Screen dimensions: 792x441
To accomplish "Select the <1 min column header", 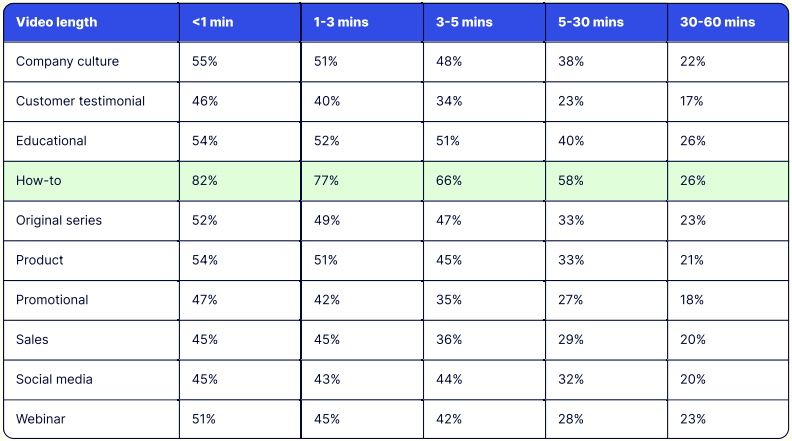I will pos(212,22).
